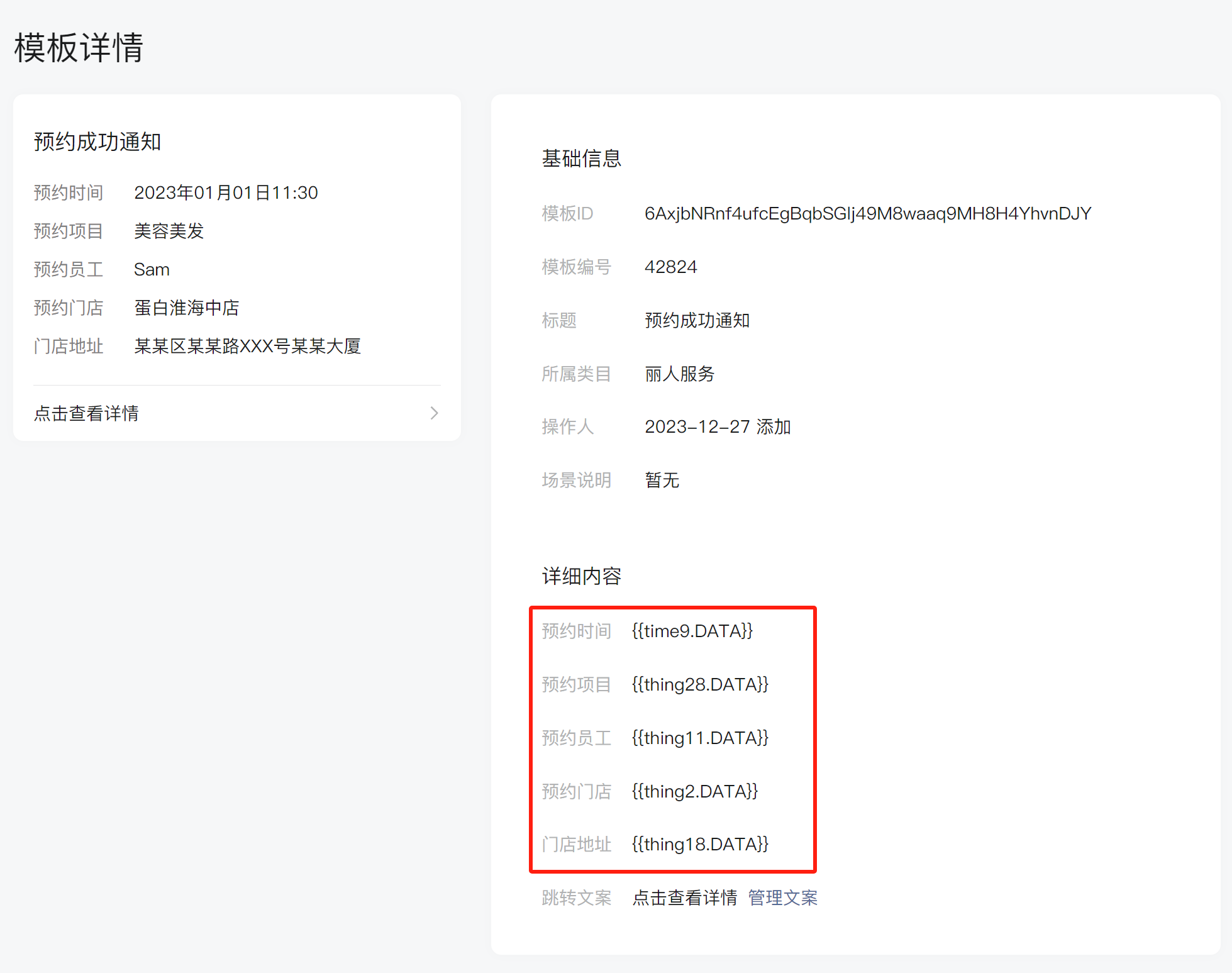Click the {{thing18.DATA}} field value
This screenshot has height=973, width=1232.
coord(700,844)
